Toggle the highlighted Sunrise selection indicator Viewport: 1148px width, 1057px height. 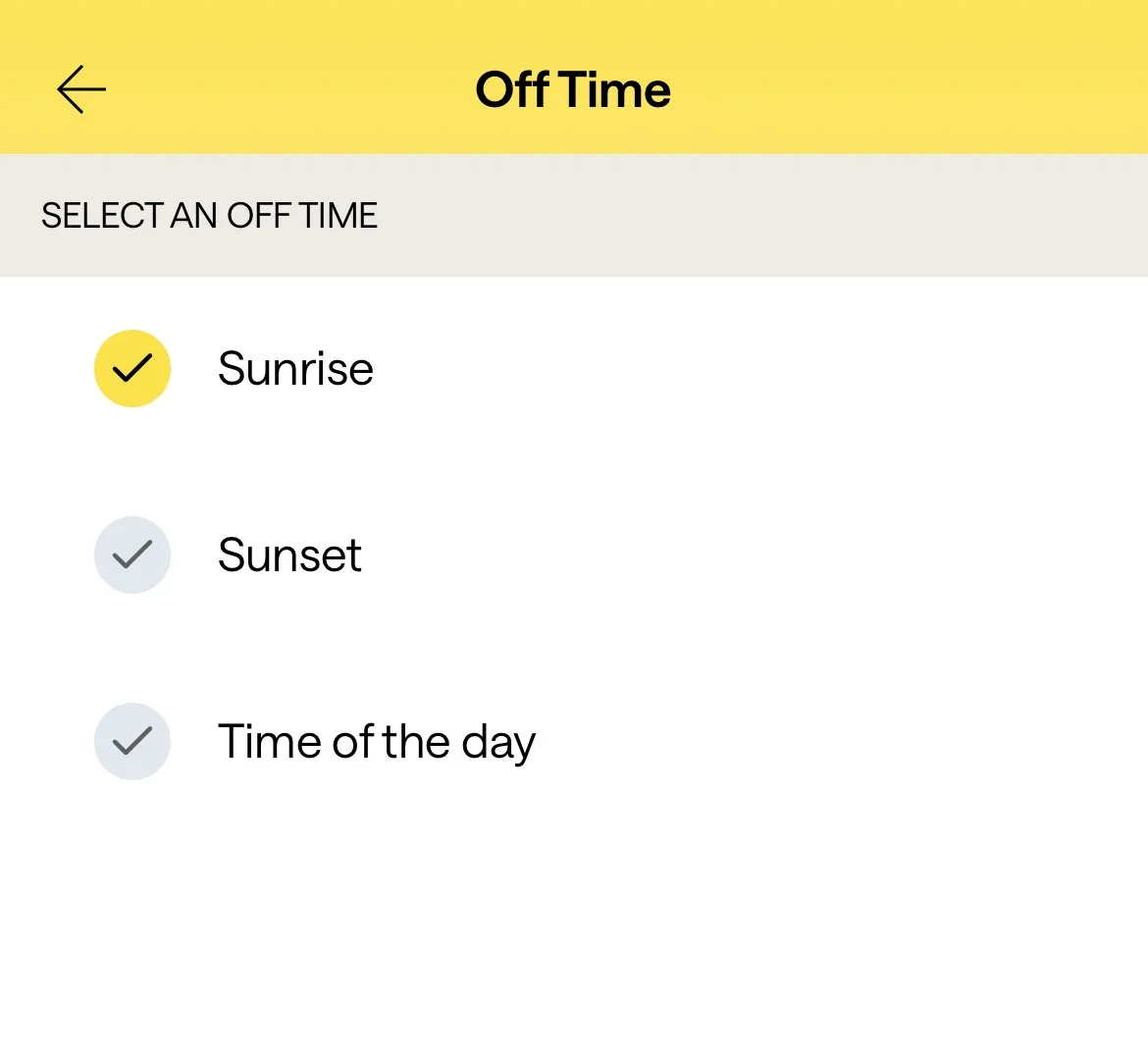point(132,368)
